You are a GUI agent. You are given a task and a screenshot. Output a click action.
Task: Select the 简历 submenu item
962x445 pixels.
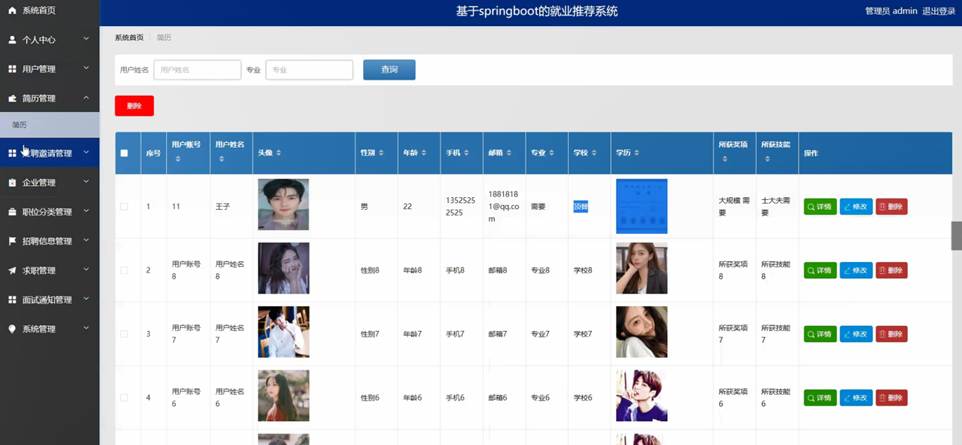pyautogui.click(x=50, y=125)
